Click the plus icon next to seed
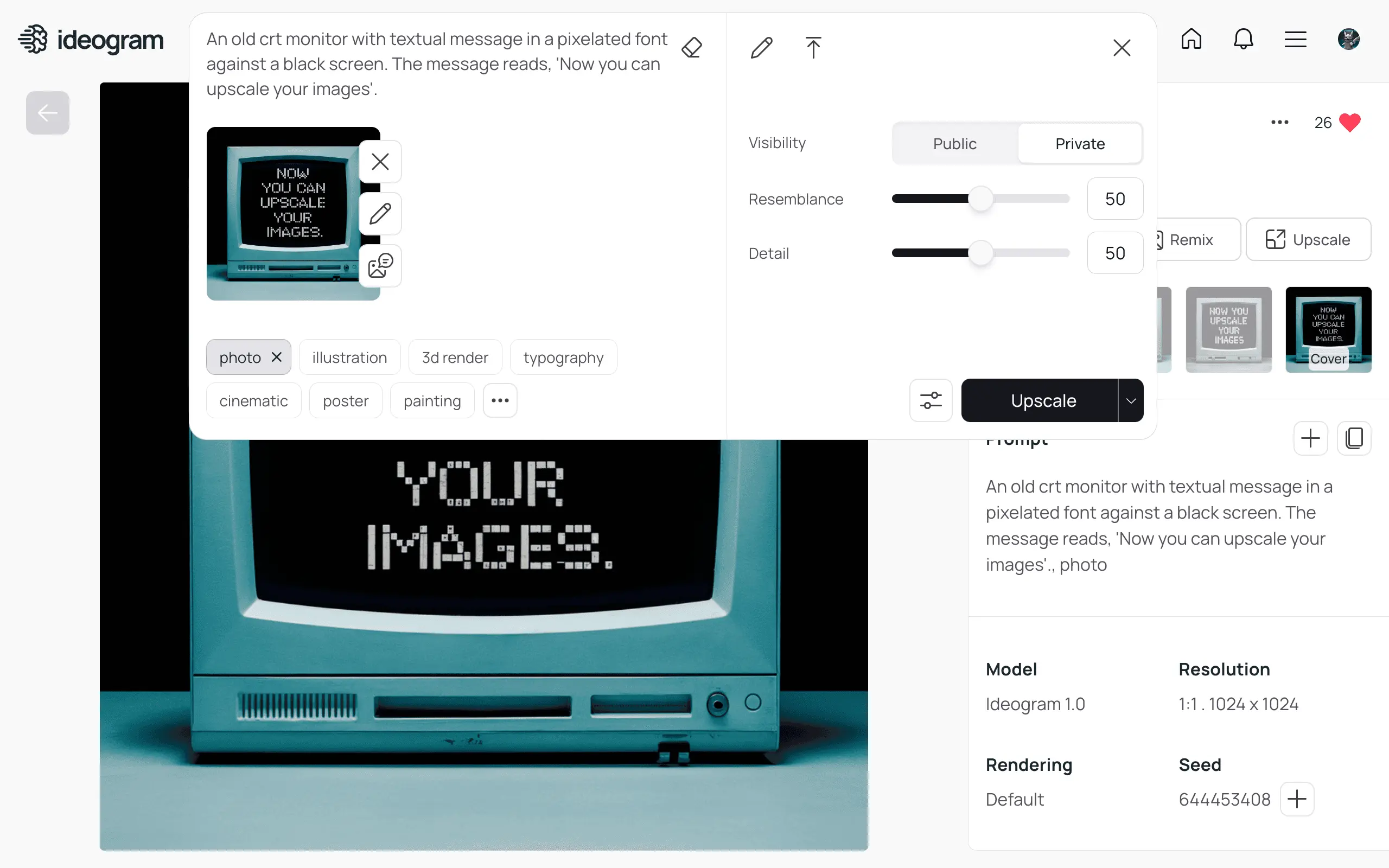 (1297, 799)
